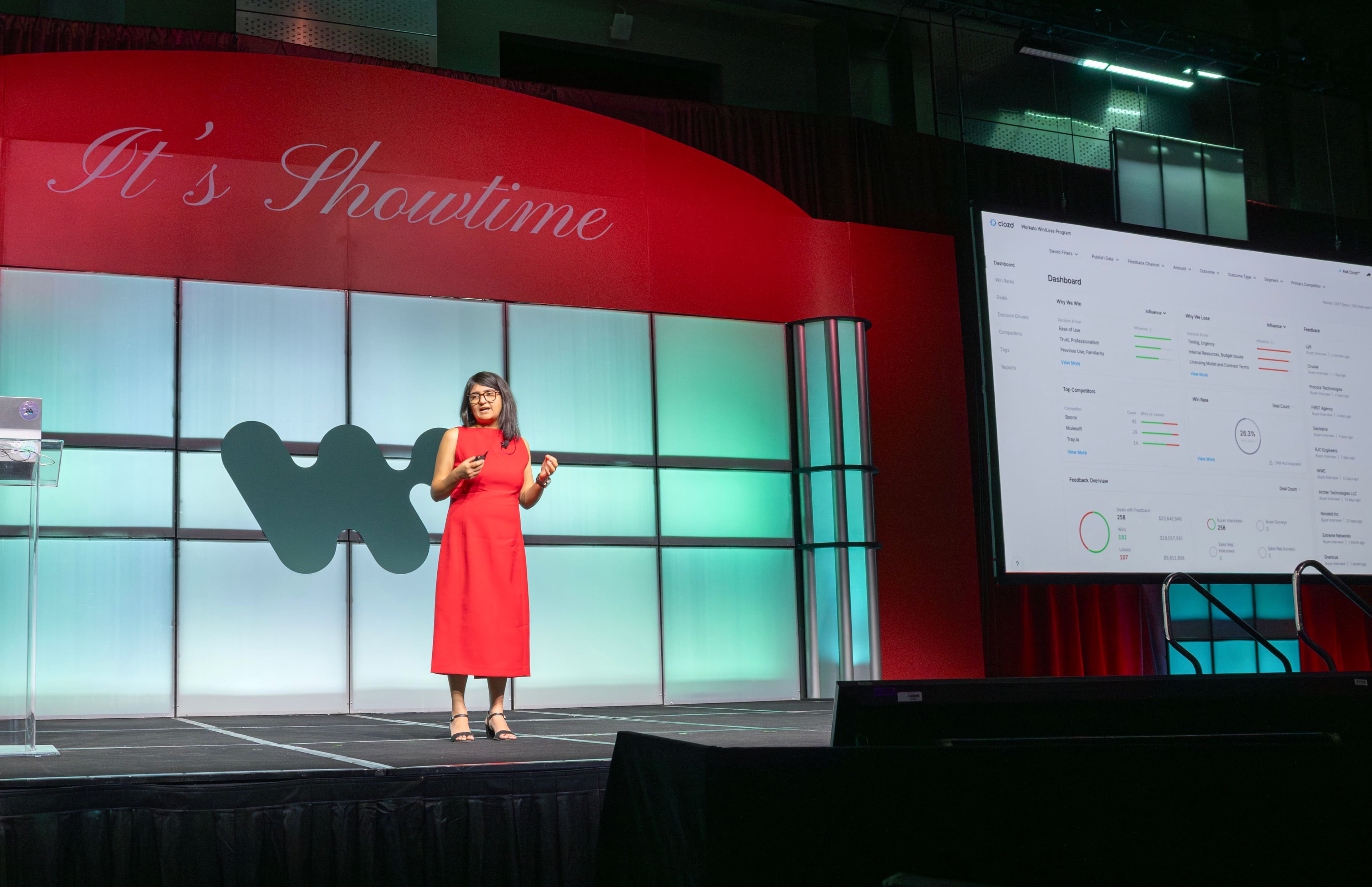1372x887 pixels.
Task: Open Deals in the sidebar
Action: click(x=1002, y=298)
